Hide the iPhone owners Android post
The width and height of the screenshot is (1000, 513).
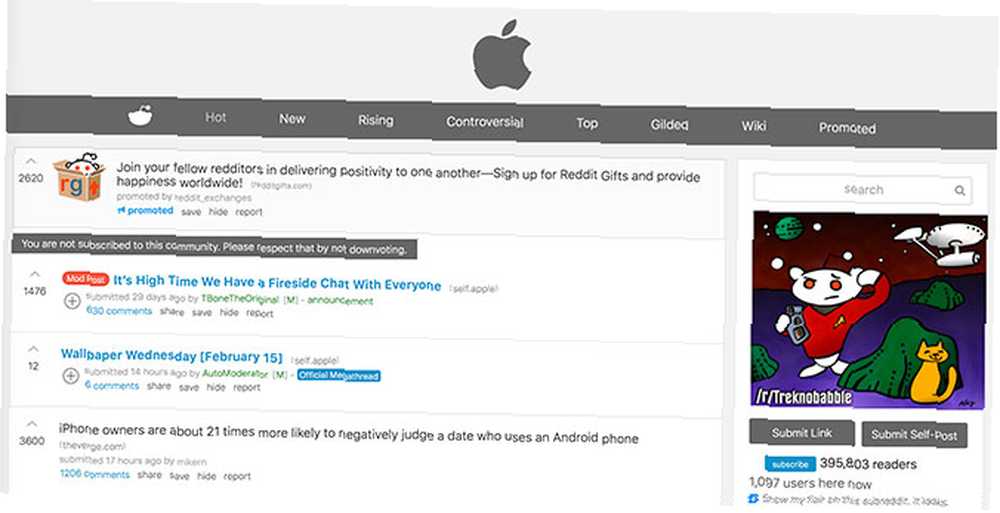(x=206, y=476)
